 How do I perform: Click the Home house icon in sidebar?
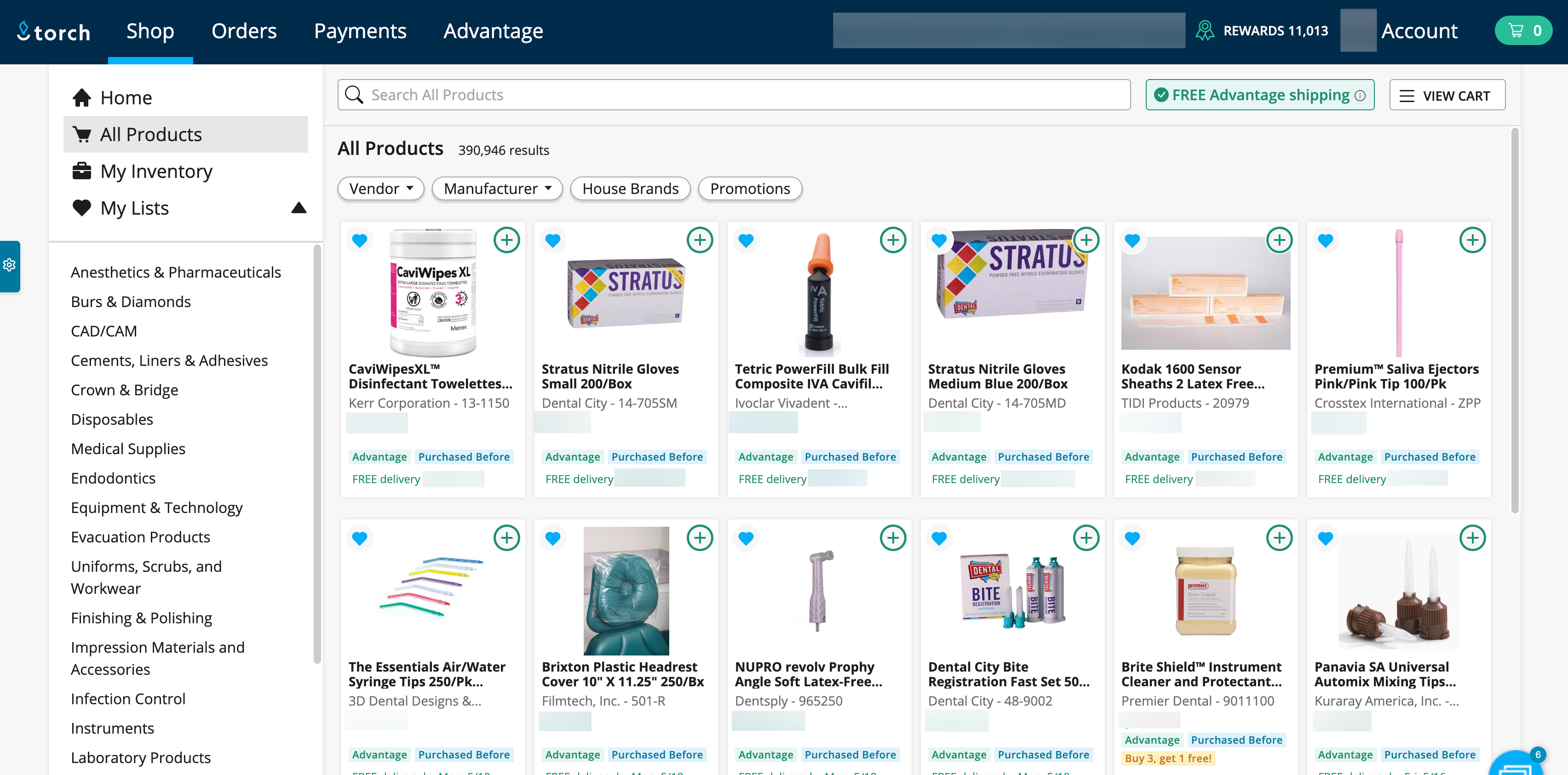click(81, 97)
